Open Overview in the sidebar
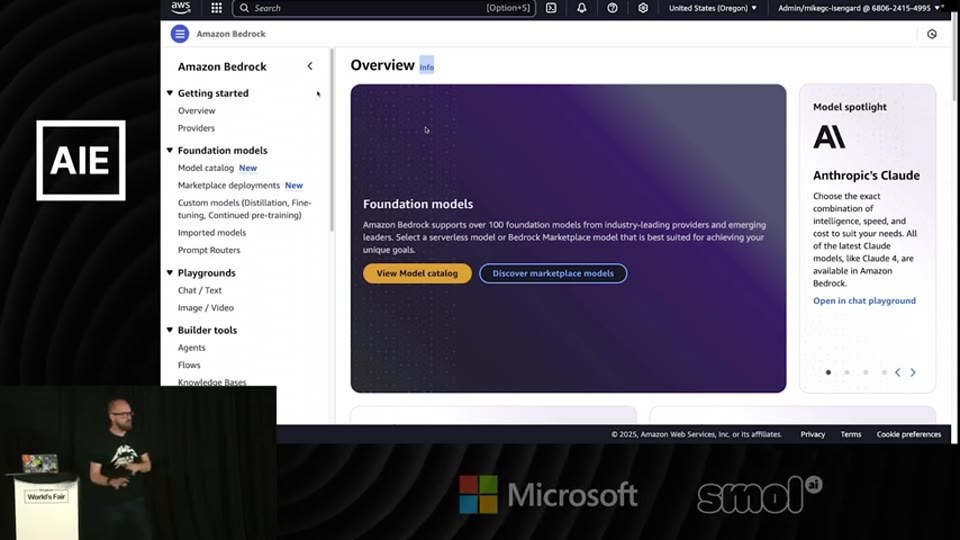 (x=197, y=111)
